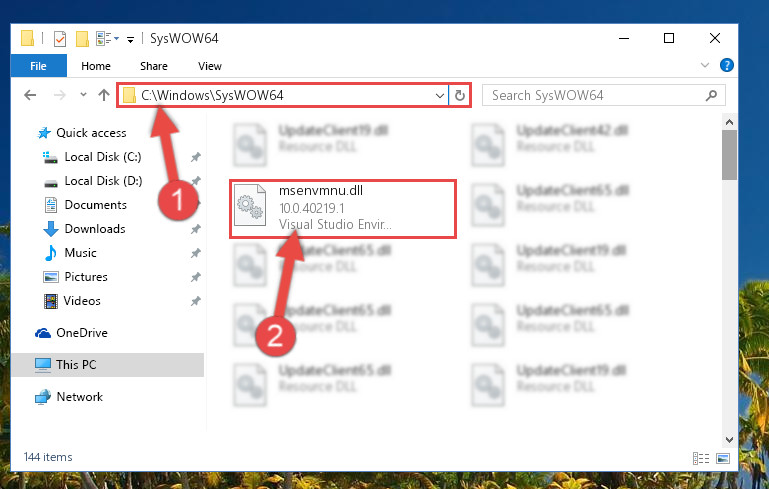This screenshot has height=489, width=769.
Task: Click the pin icon beside Local Disk (C:)
Action: [x=196, y=157]
